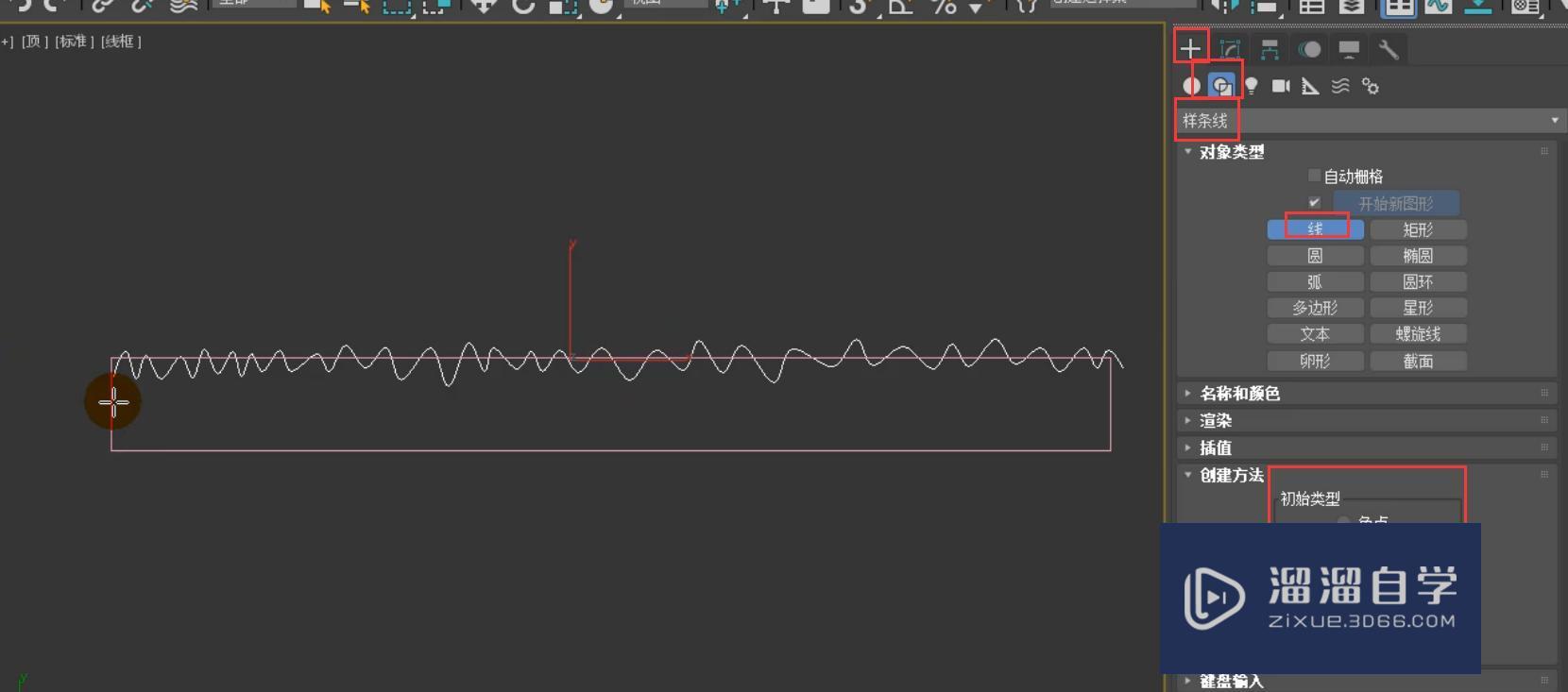Select the Shapes category icon
The image size is (1568, 692).
[x=1222, y=86]
